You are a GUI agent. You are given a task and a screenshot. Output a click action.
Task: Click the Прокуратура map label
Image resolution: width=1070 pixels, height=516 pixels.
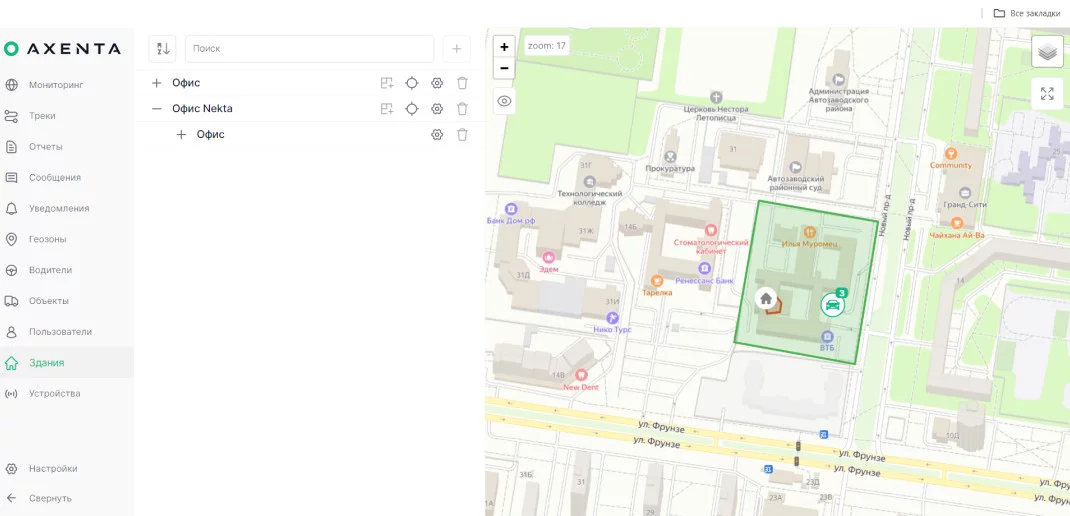point(670,168)
